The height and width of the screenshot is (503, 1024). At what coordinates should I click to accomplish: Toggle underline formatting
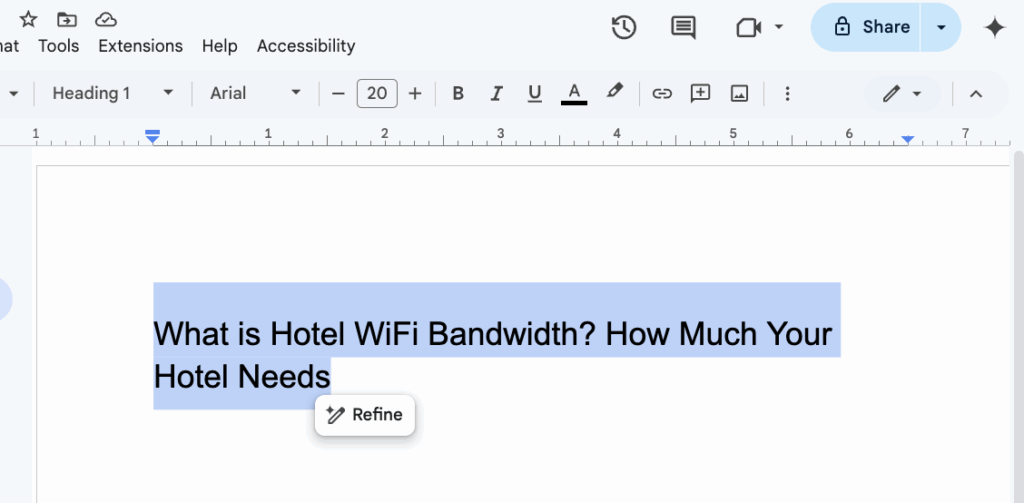534,93
